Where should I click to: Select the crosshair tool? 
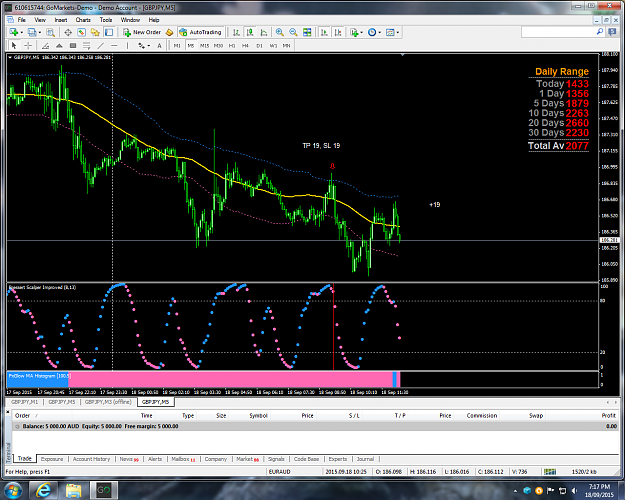28,45
